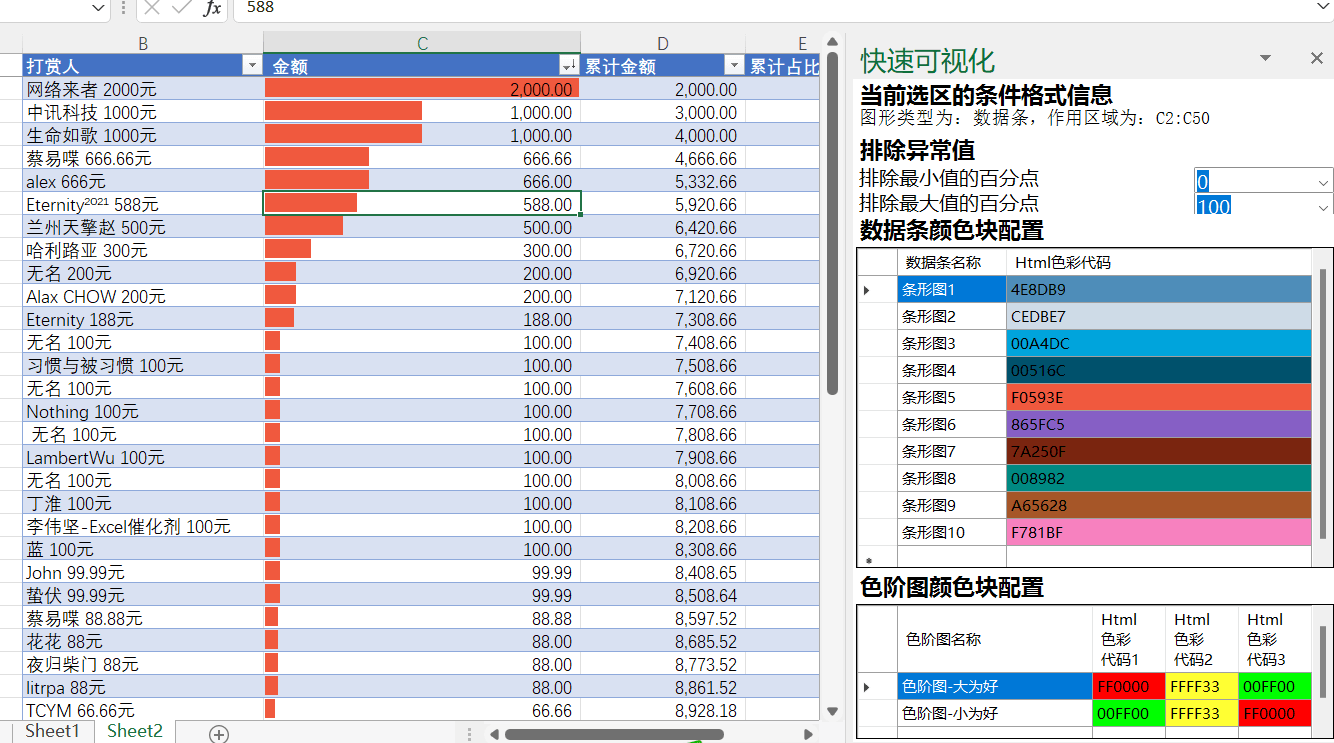The height and width of the screenshot is (743, 1334).
Task: Click the Insert Function fx icon
Action: (212, 8)
